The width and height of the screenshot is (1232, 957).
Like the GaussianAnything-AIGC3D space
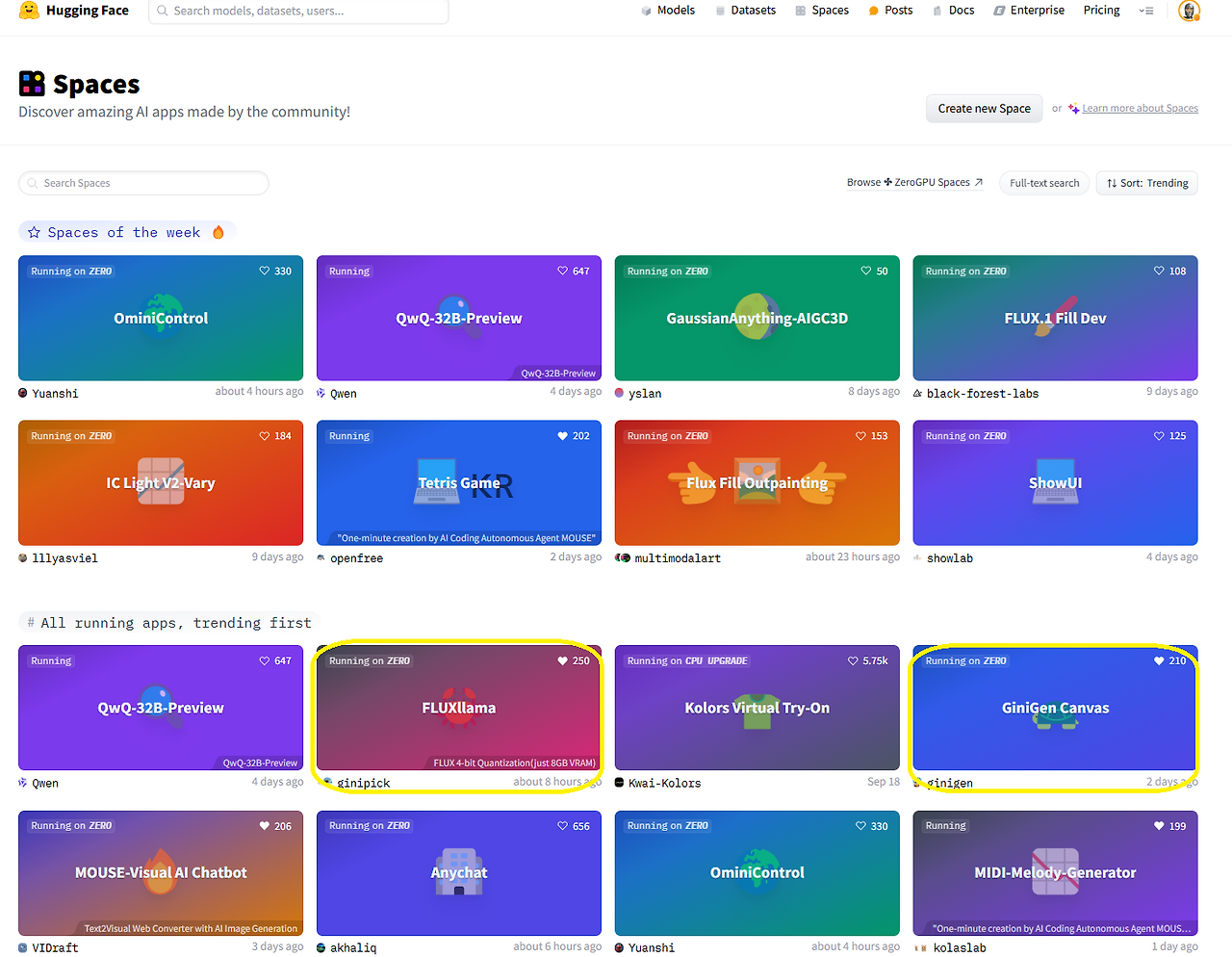[x=866, y=272]
